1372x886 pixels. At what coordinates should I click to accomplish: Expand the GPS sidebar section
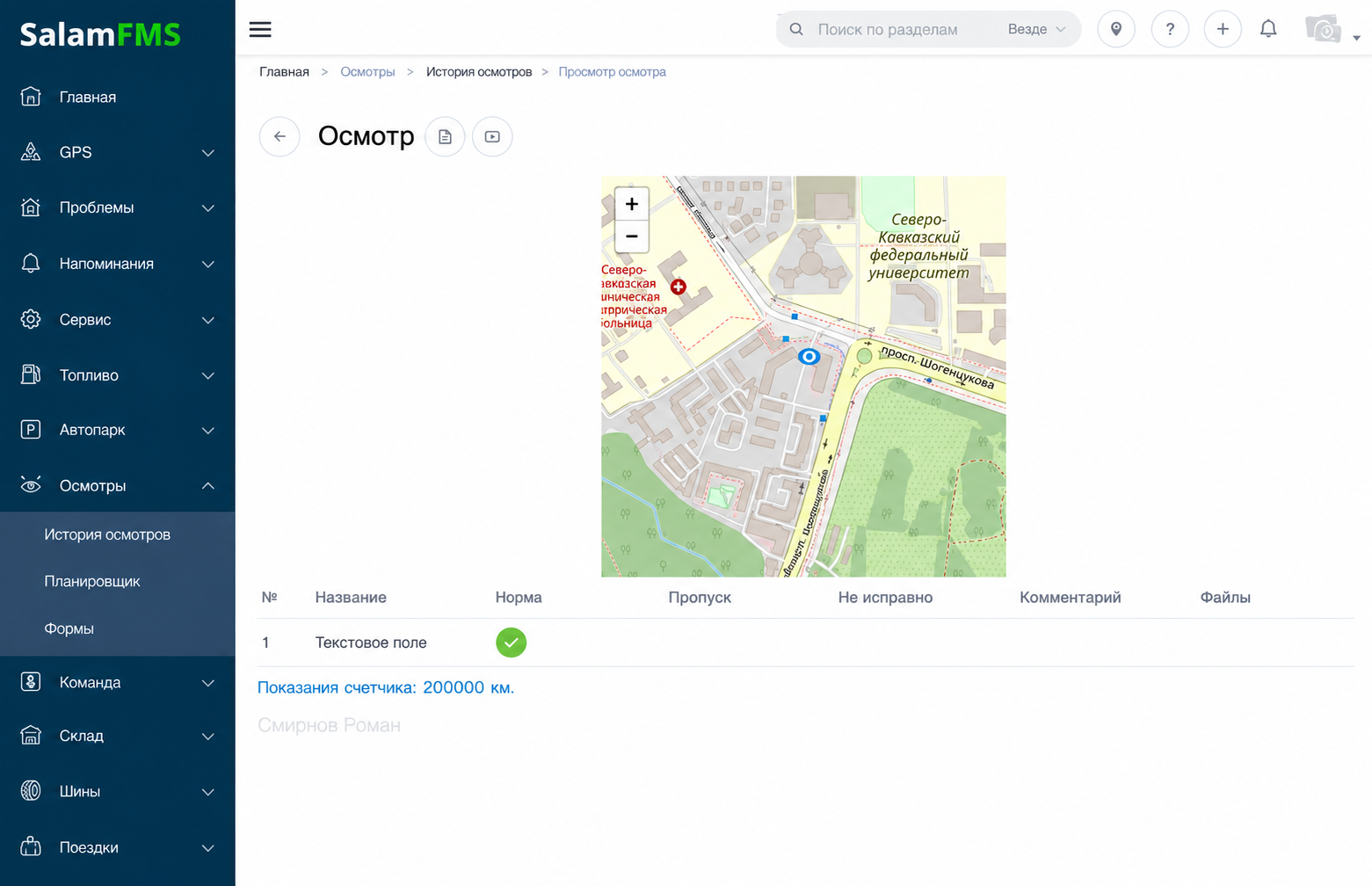pyautogui.click(x=118, y=152)
